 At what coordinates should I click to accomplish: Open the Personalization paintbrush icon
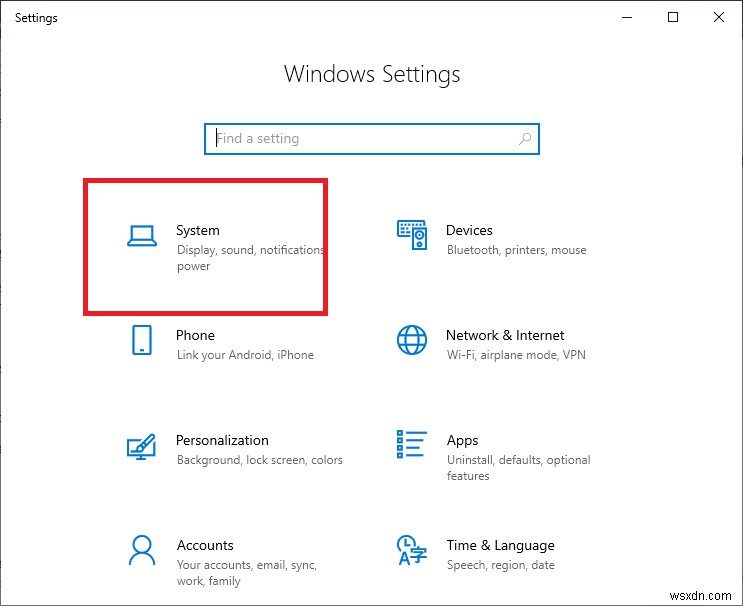141,446
